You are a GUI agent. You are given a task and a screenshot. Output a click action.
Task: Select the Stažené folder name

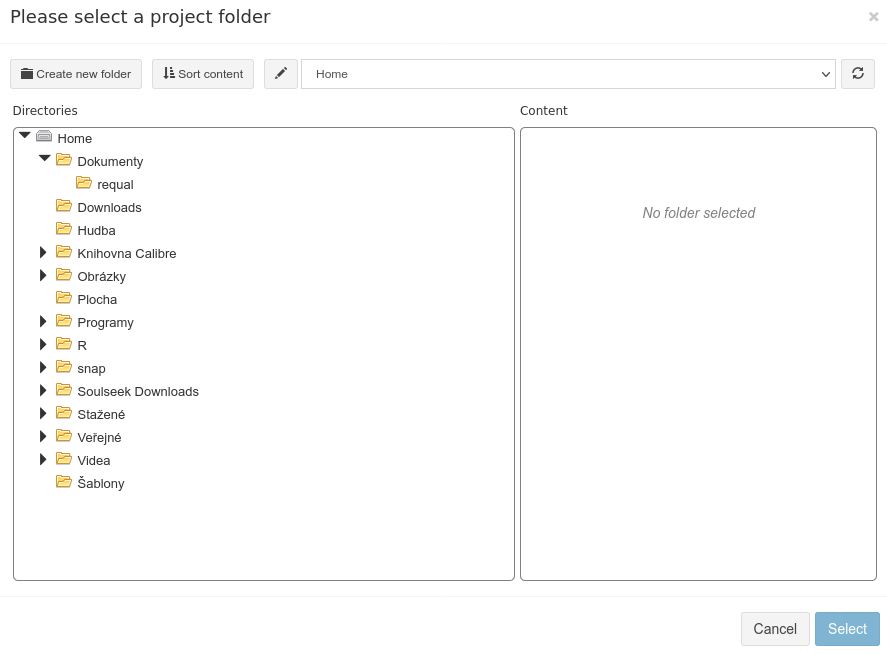[101, 415]
